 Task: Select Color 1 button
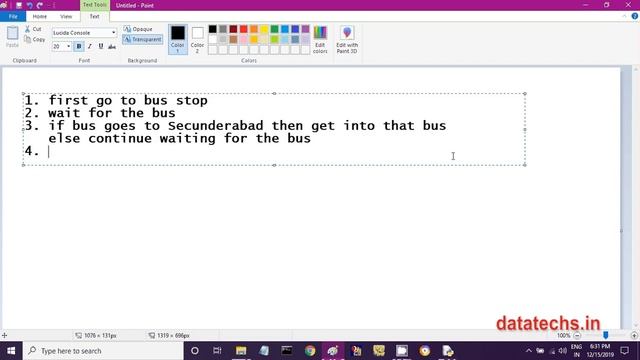[x=178, y=39]
